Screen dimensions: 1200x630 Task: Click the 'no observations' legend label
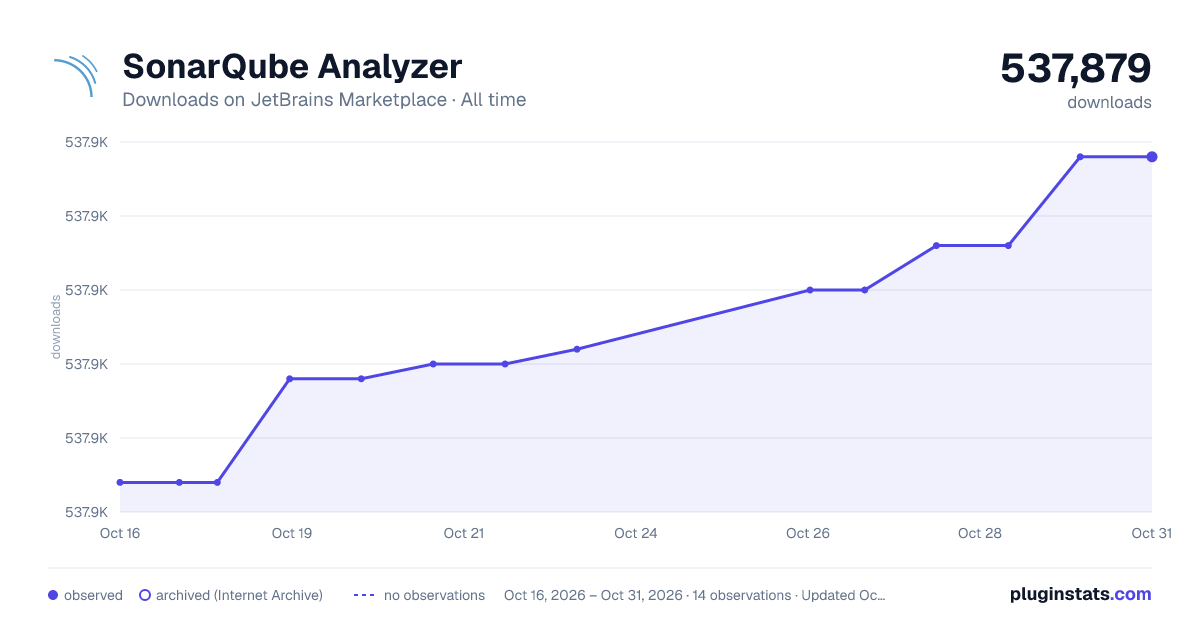point(434,595)
